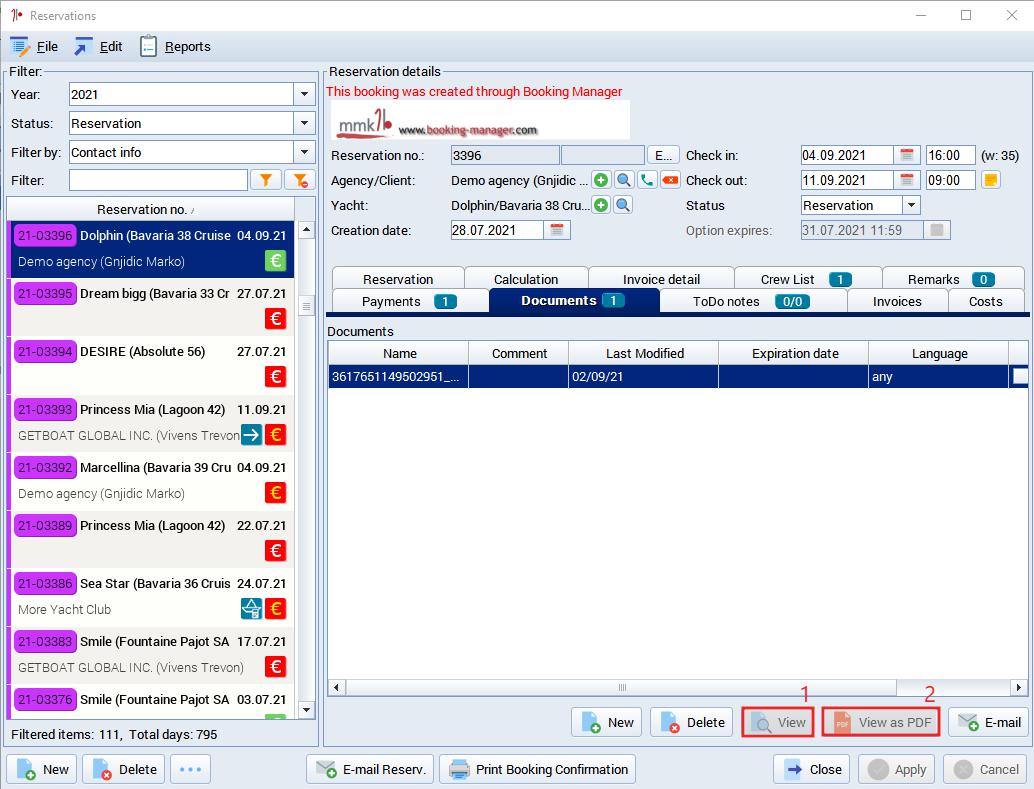Screen dimensions: 1034x789
Task: Click the E-mail Reserv. button
Action: (x=370, y=769)
